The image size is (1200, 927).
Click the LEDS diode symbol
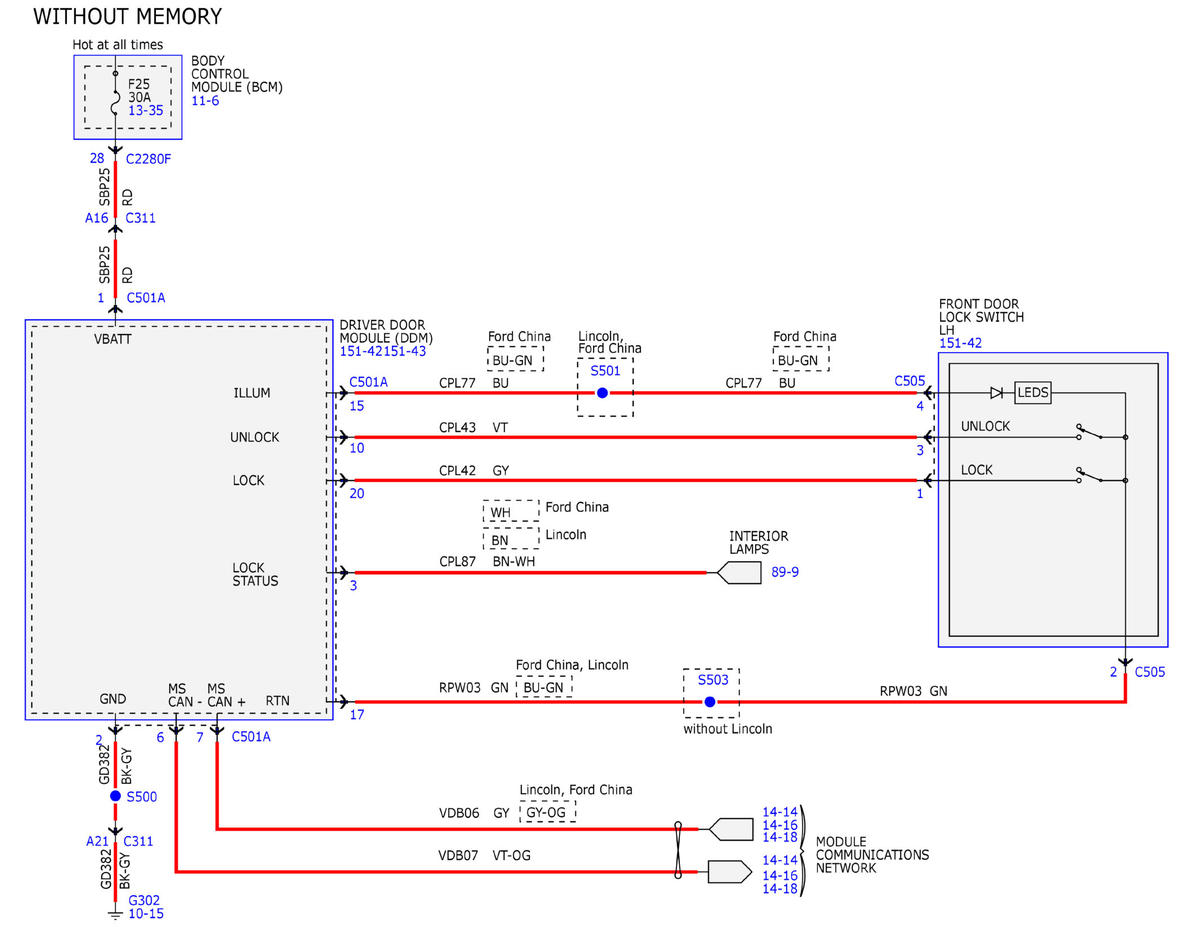pos(996,393)
